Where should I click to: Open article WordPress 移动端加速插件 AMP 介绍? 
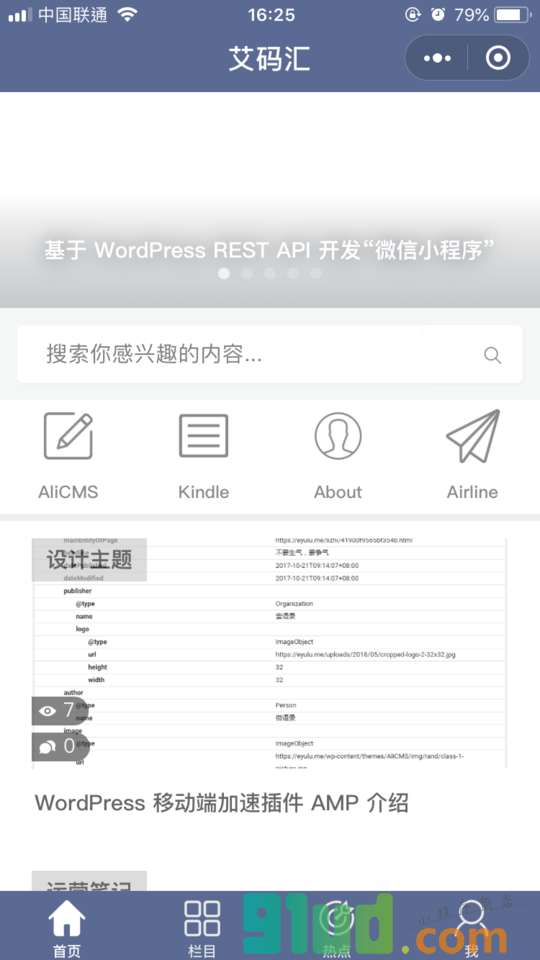click(x=222, y=803)
